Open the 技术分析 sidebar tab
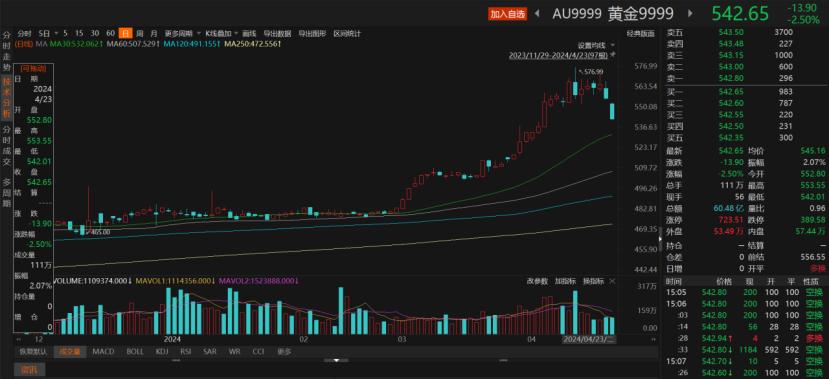This screenshot has width=829, height=380. [7, 97]
